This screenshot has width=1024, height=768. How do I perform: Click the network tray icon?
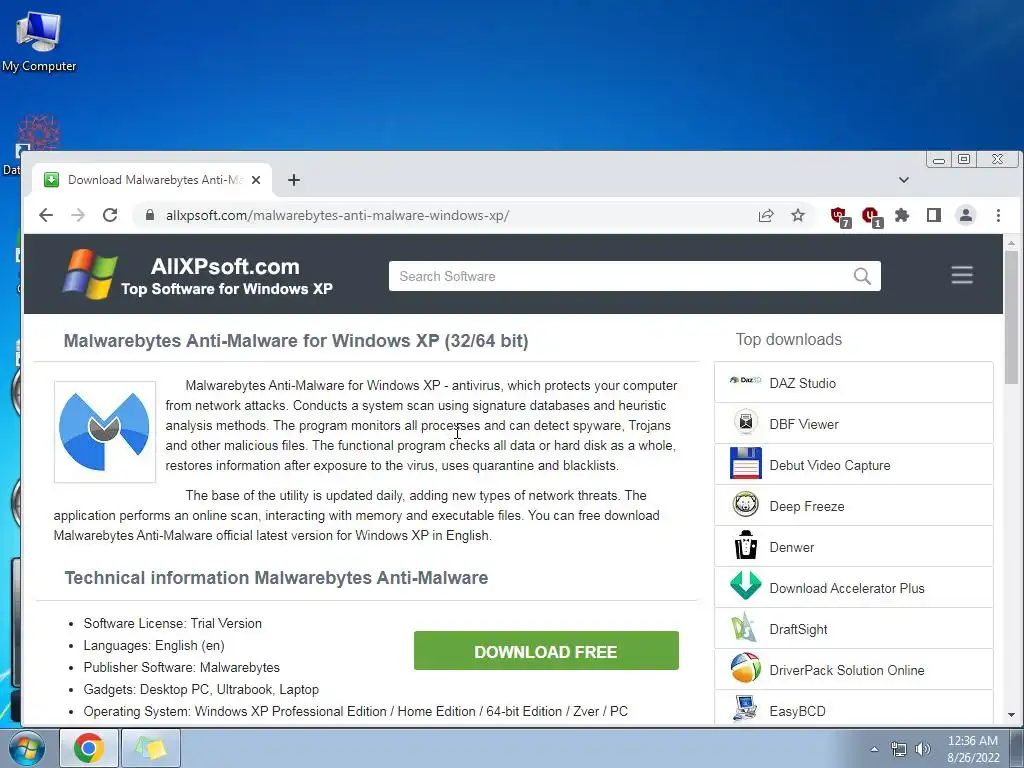click(x=899, y=749)
